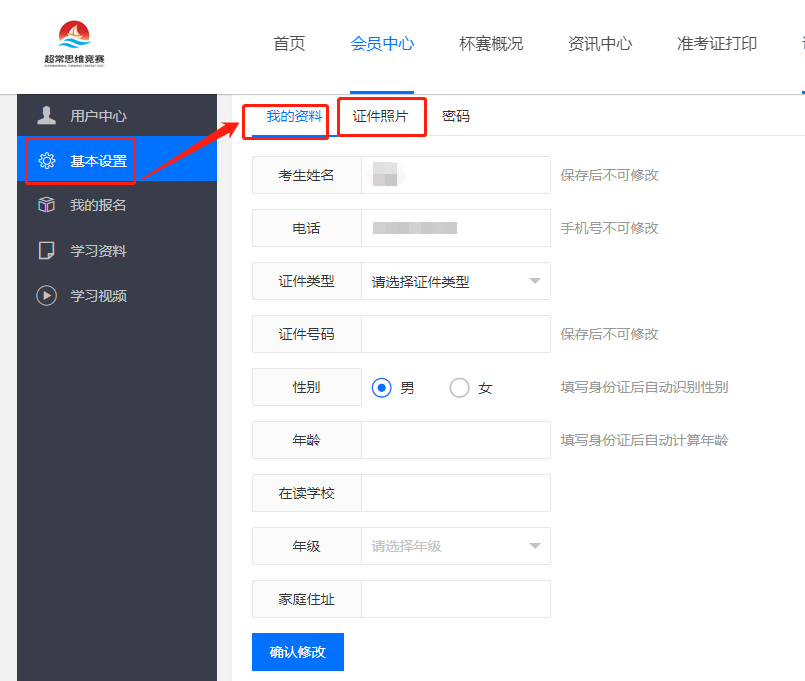Click the 电话 input field
805x681 pixels.
(x=456, y=228)
